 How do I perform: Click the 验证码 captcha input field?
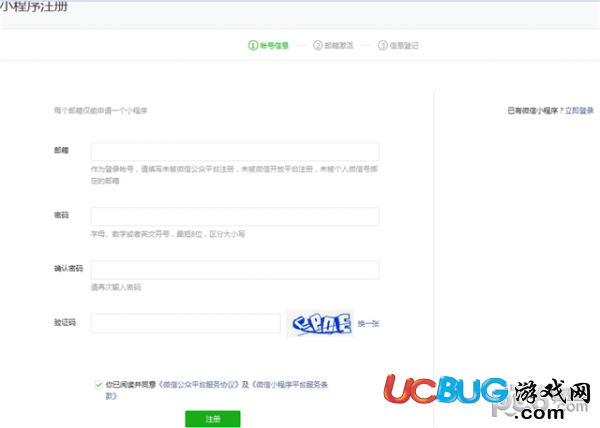click(186, 324)
